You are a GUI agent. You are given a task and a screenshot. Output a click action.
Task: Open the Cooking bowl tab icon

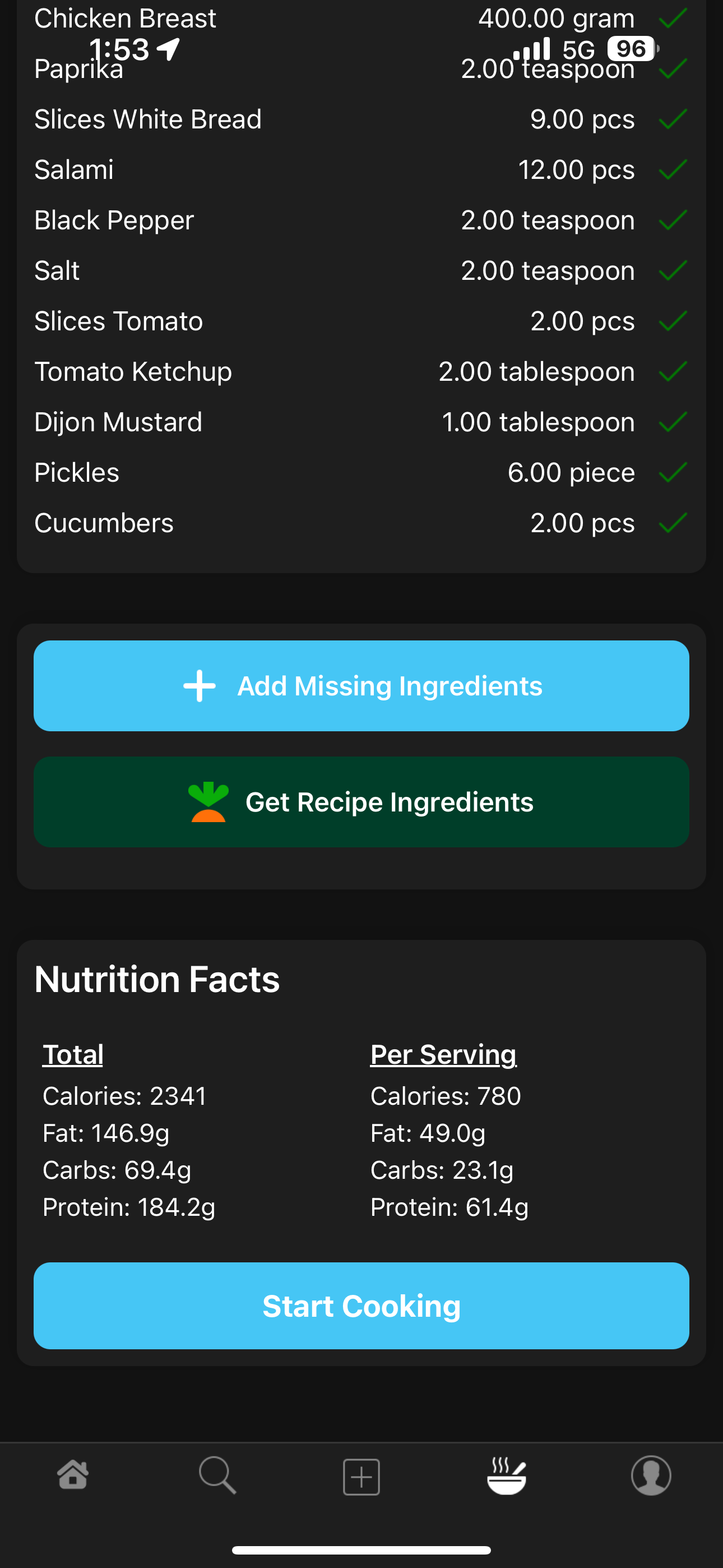point(506,1475)
